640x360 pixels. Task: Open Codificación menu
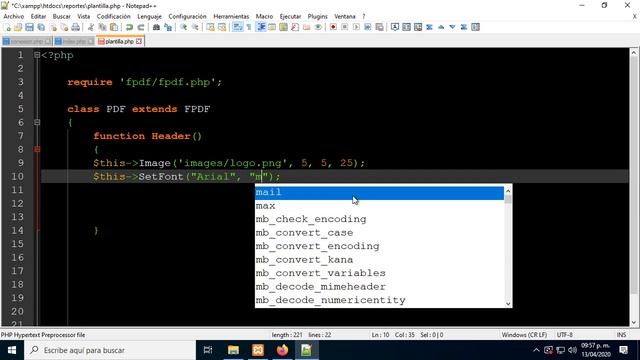point(113,16)
